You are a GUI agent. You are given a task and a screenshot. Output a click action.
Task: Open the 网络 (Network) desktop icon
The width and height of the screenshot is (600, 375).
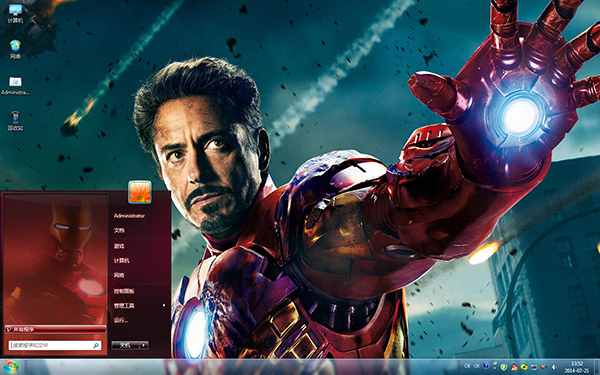[15, 49]
